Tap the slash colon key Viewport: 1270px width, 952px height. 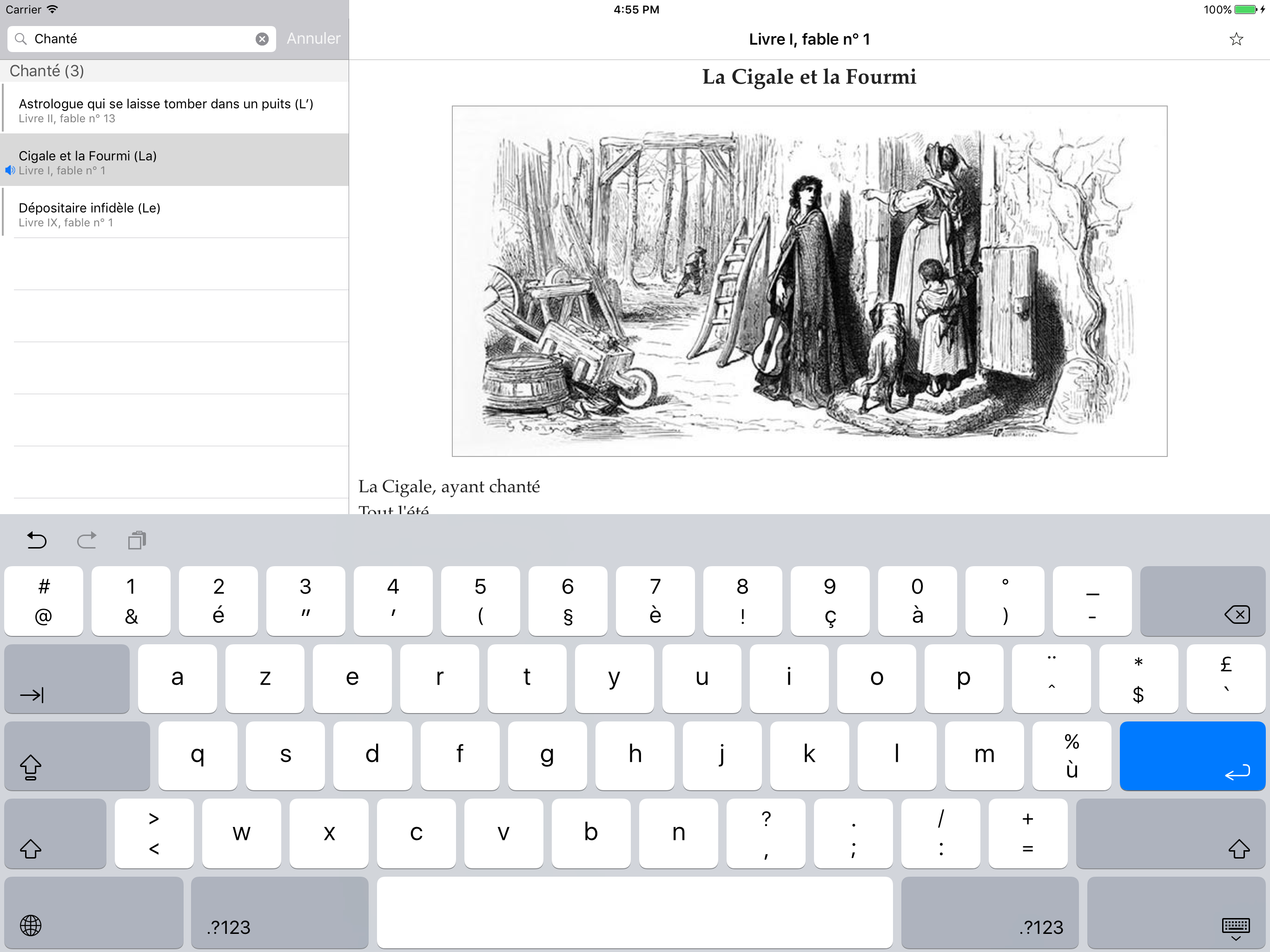point(940,833)
